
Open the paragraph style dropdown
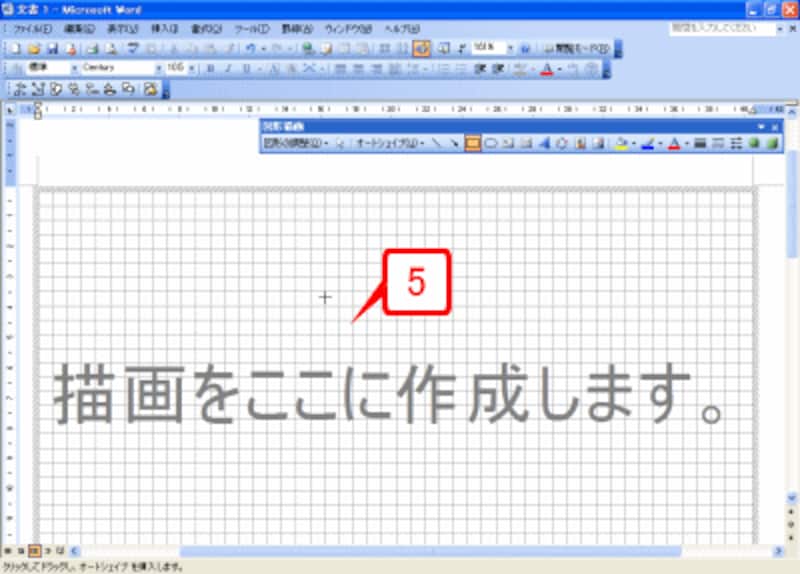click(74, 68)
